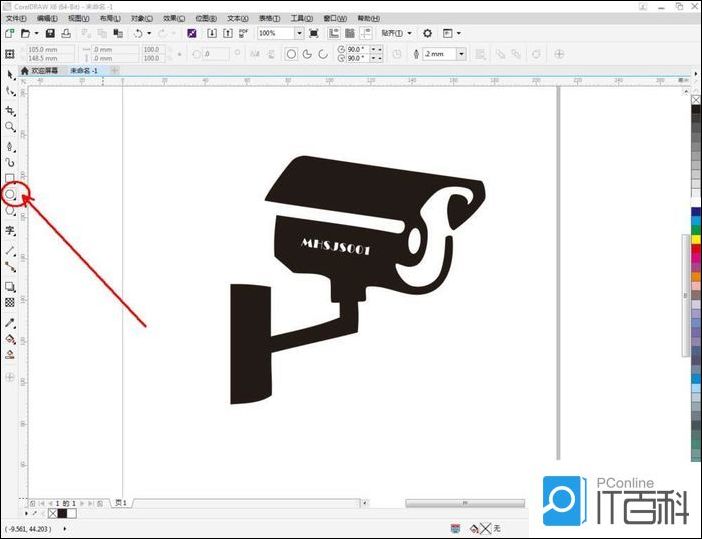Select the Ellipse tool in the toolbox
This screenshot has height=539, width=702.
tap(10, 195)
